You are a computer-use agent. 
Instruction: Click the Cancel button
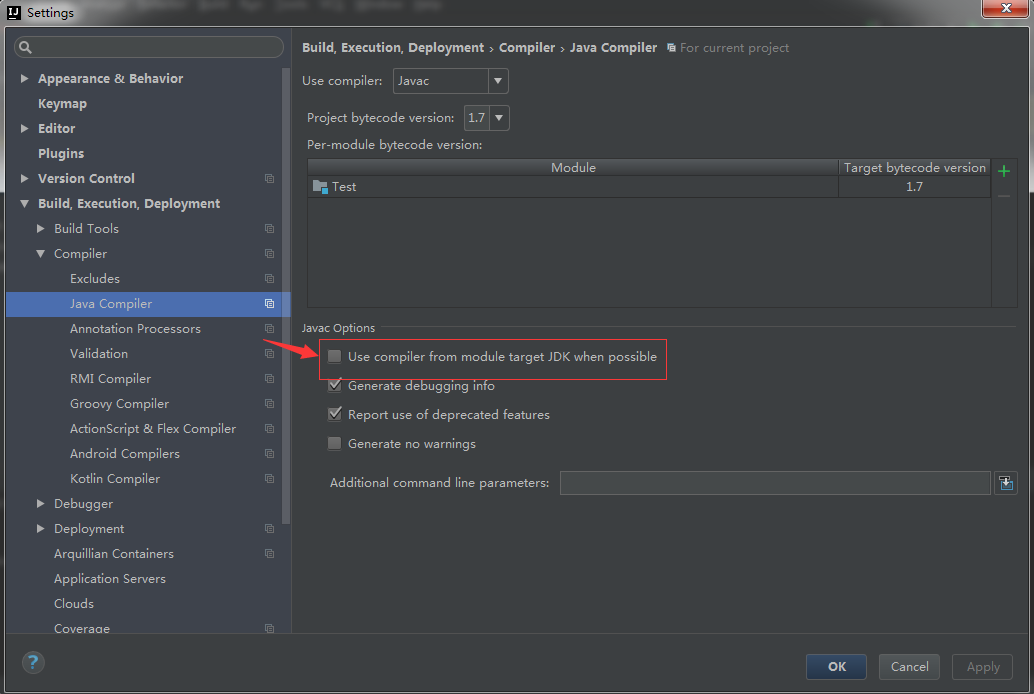pos(909,666)
